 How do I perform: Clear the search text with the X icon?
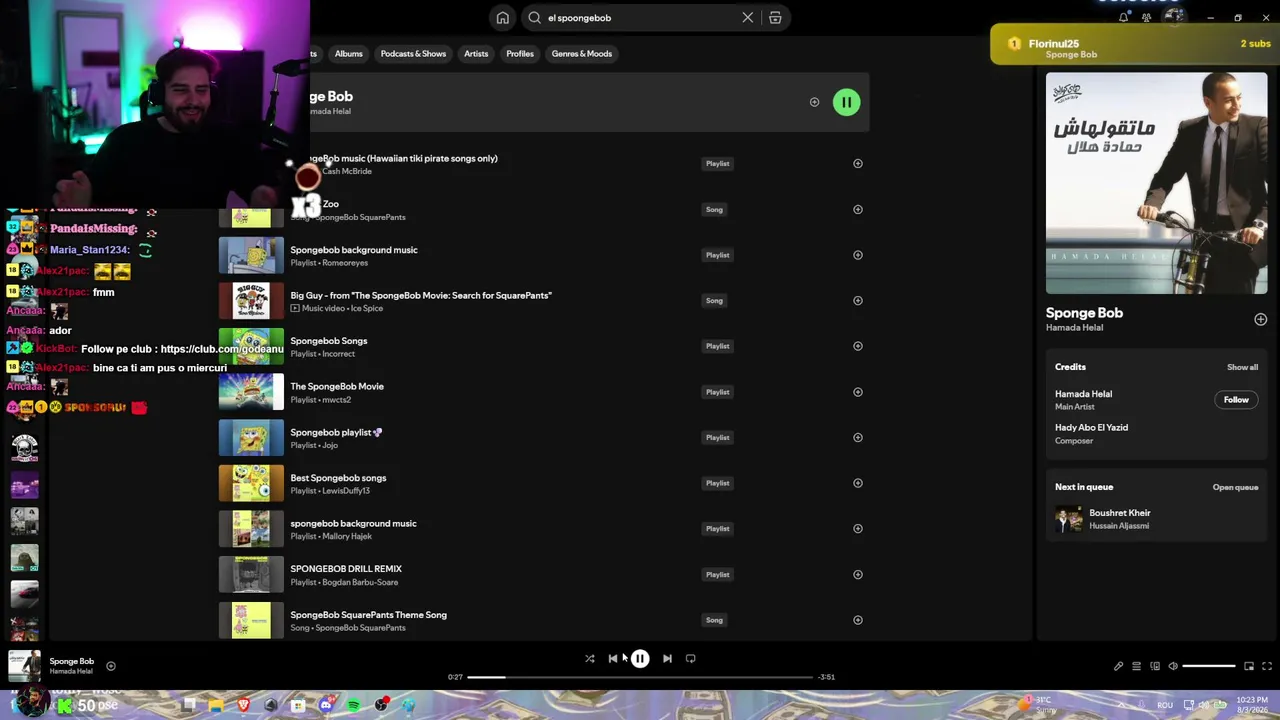747,18
